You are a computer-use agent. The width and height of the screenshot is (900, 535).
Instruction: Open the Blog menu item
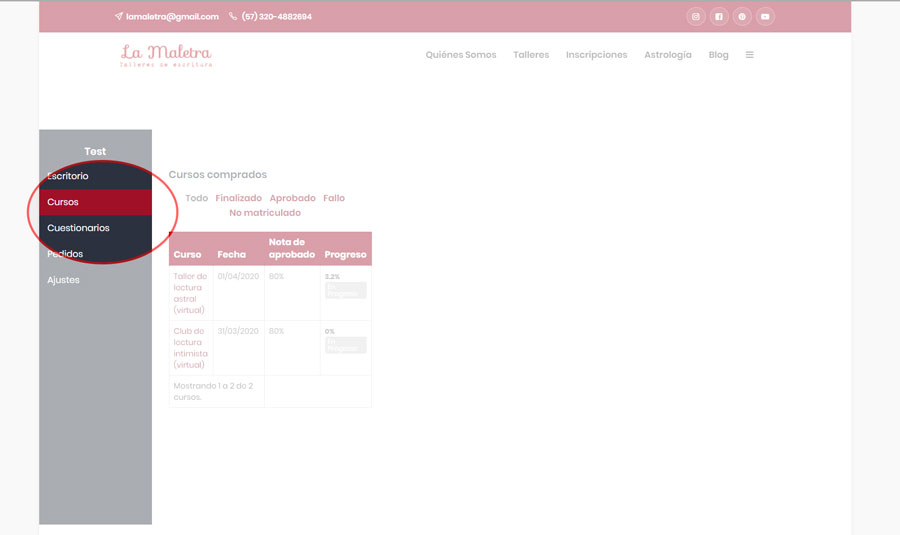[x=718, y=55]
